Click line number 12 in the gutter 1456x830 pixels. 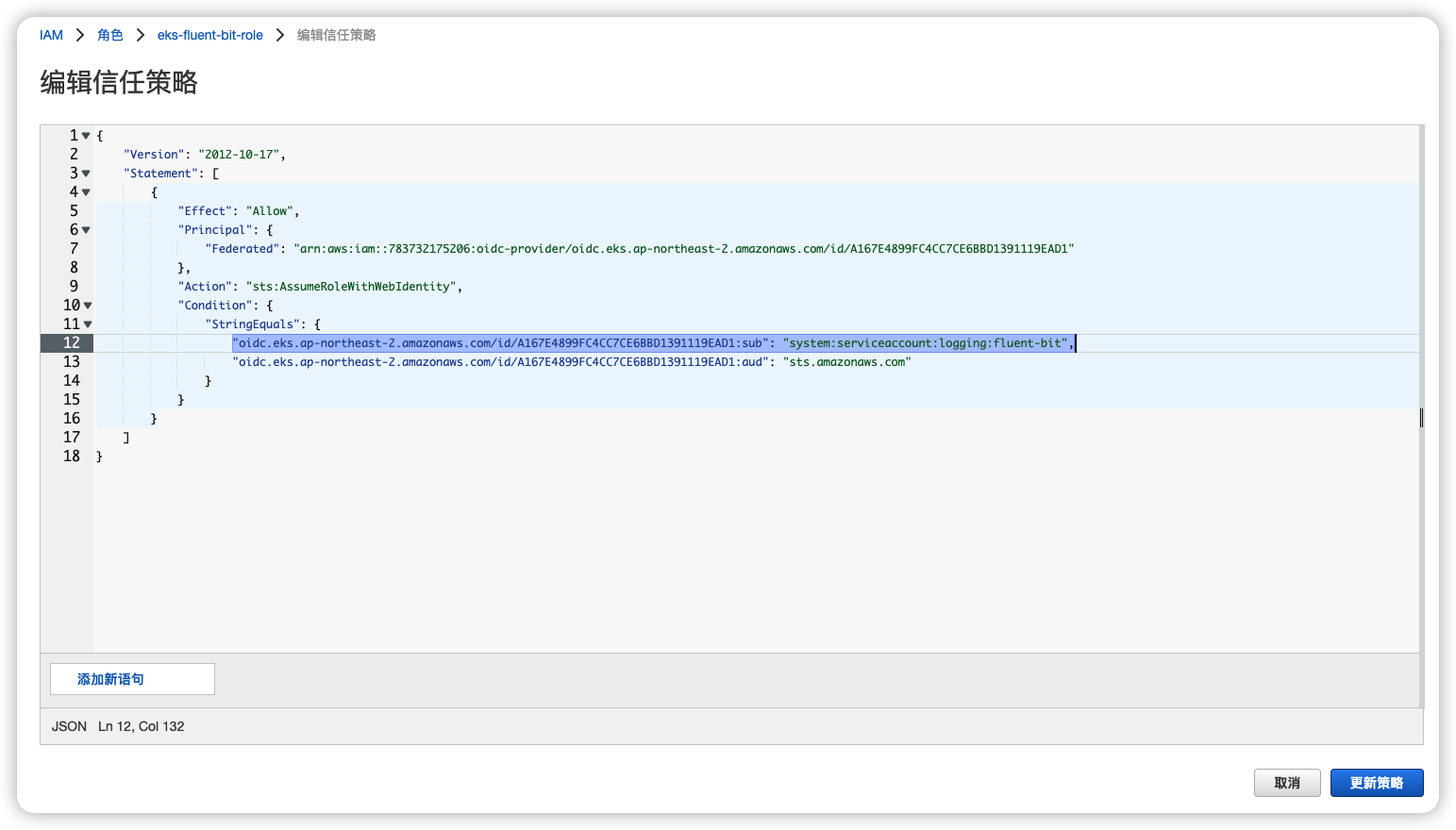click(x=72, y=343)
